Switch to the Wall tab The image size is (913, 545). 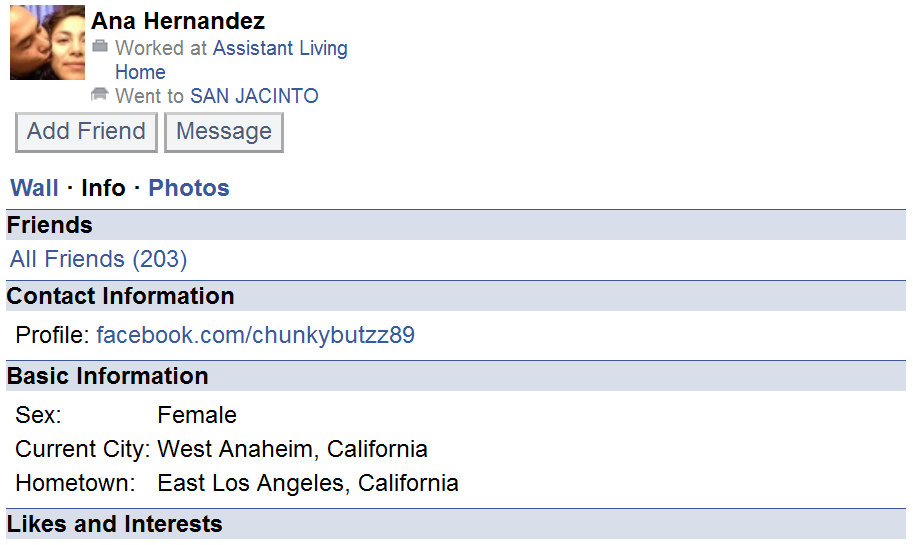click(34, 188)
